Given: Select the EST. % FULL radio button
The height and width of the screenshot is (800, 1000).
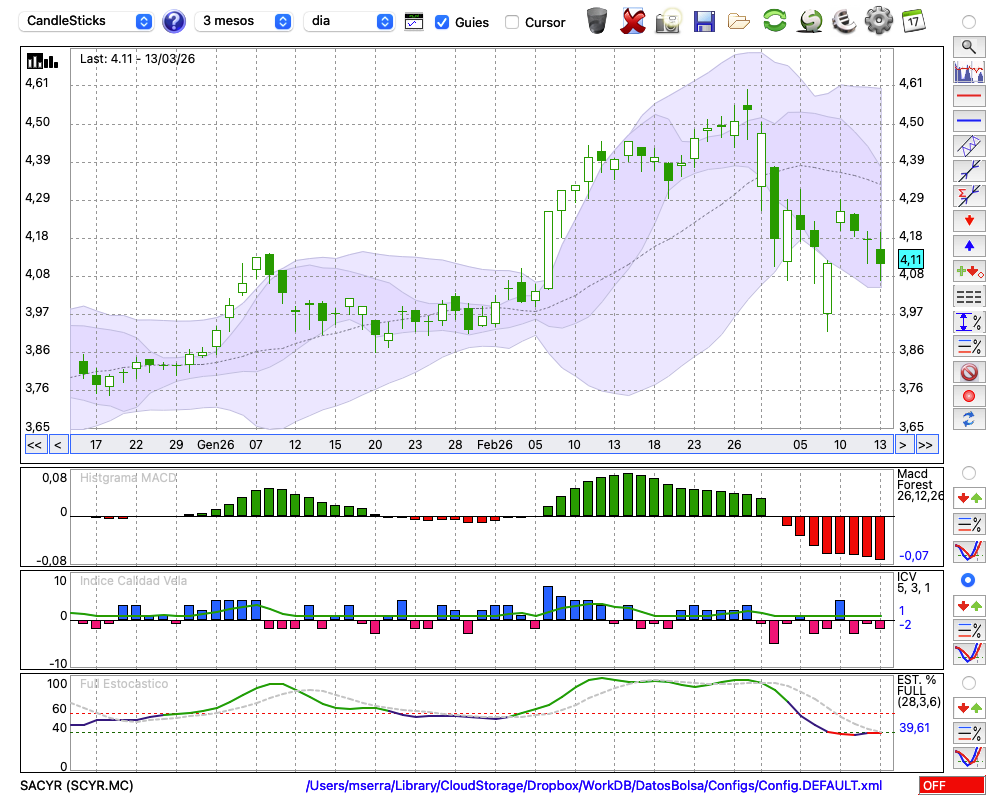Looking at the screenshot, I should (968, 683).
